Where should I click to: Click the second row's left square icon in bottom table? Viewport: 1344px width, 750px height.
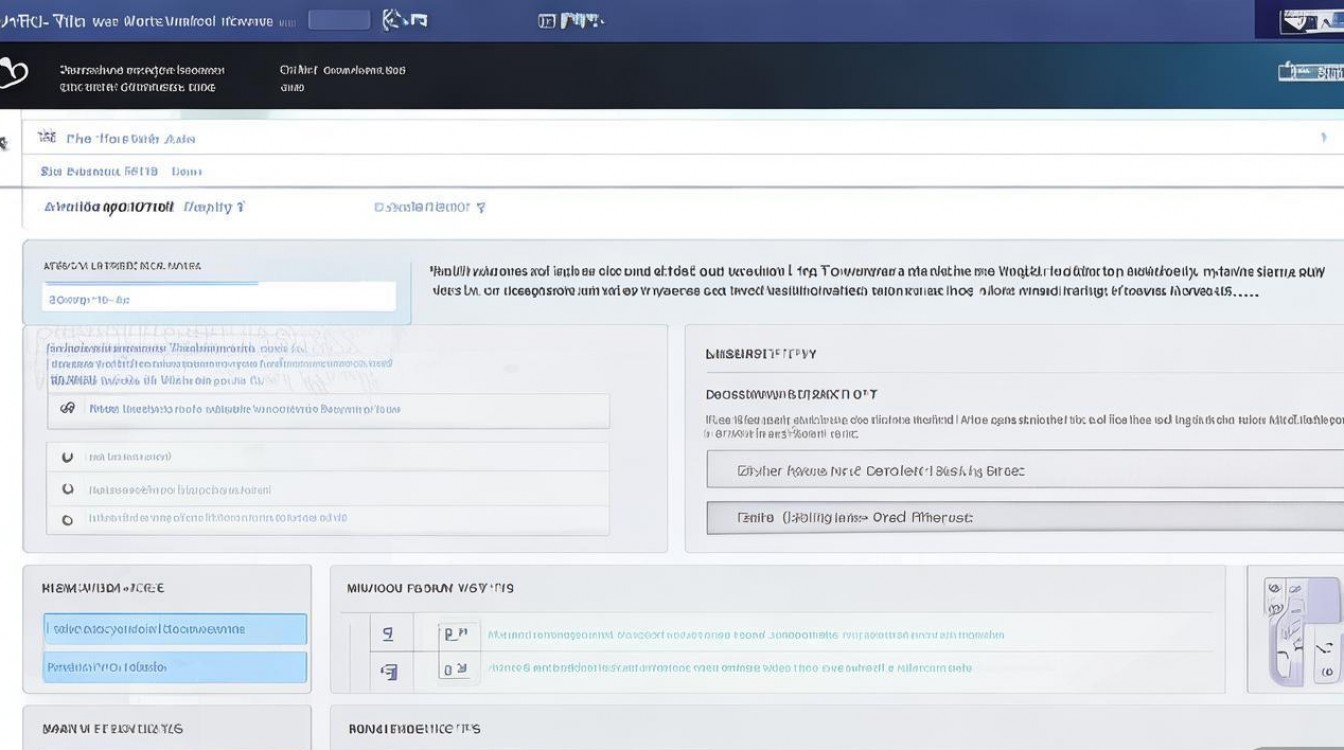388,670
